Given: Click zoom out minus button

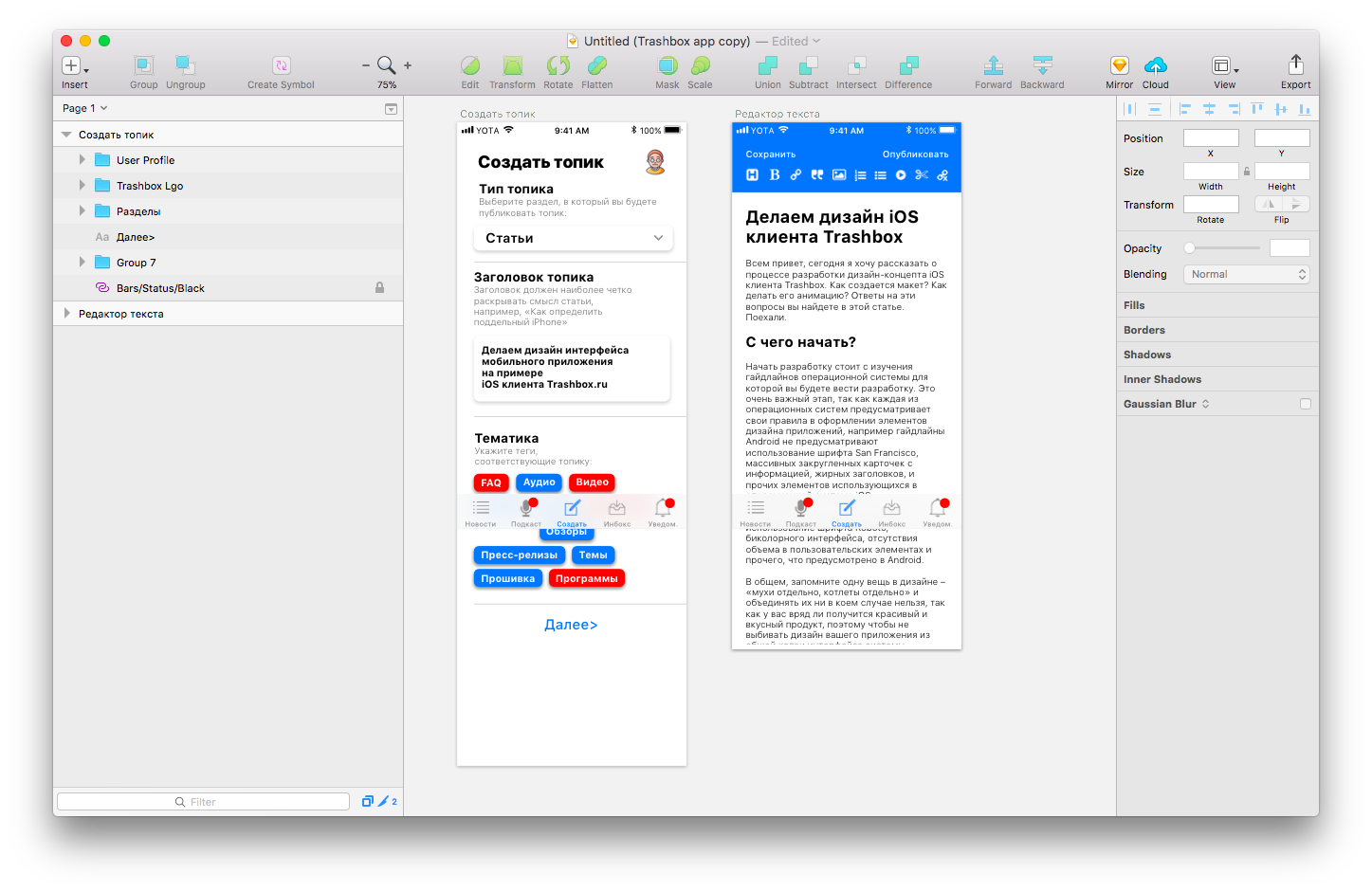Looking at the screenshot, I should (366, 65).
